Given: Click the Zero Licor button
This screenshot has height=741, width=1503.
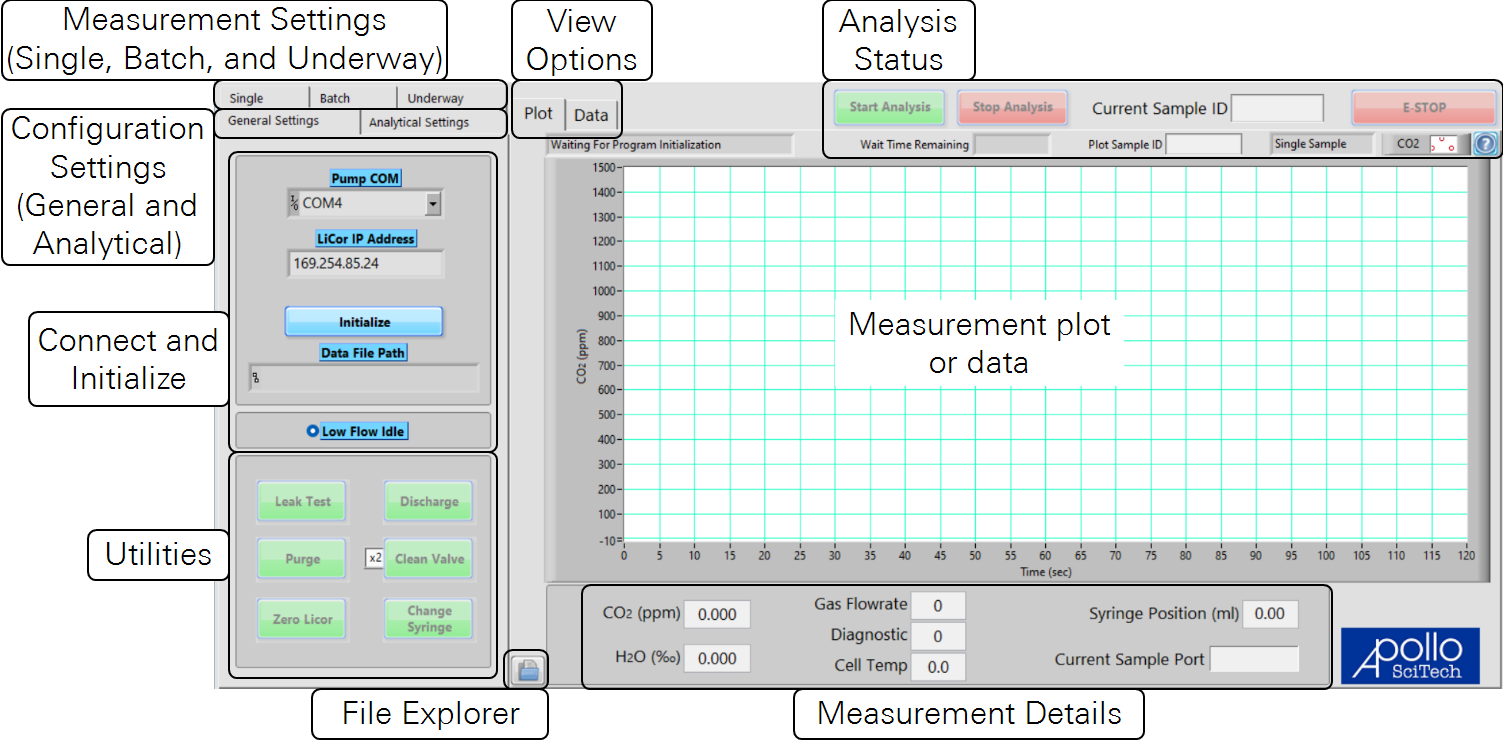Looking at the screenshot, I should click(302, 619).
